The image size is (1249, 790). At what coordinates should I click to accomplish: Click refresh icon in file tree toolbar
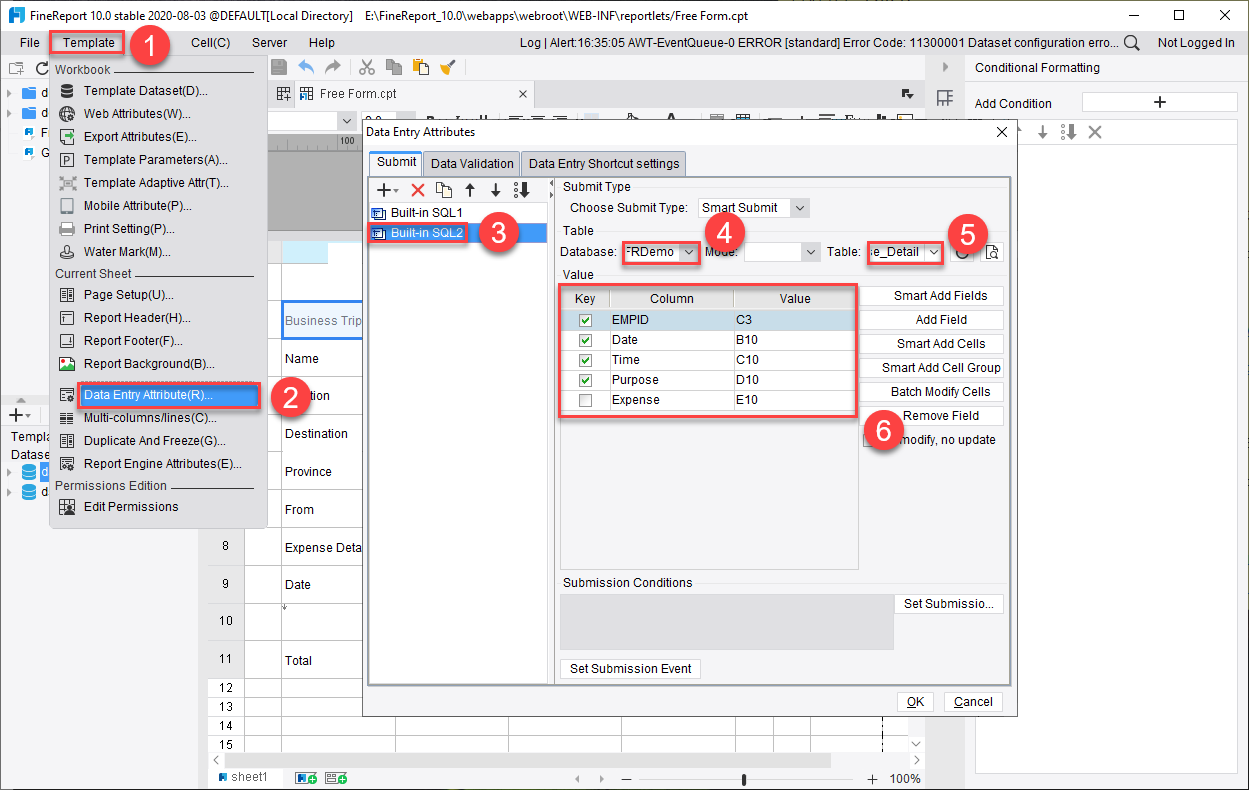point(42,68)
